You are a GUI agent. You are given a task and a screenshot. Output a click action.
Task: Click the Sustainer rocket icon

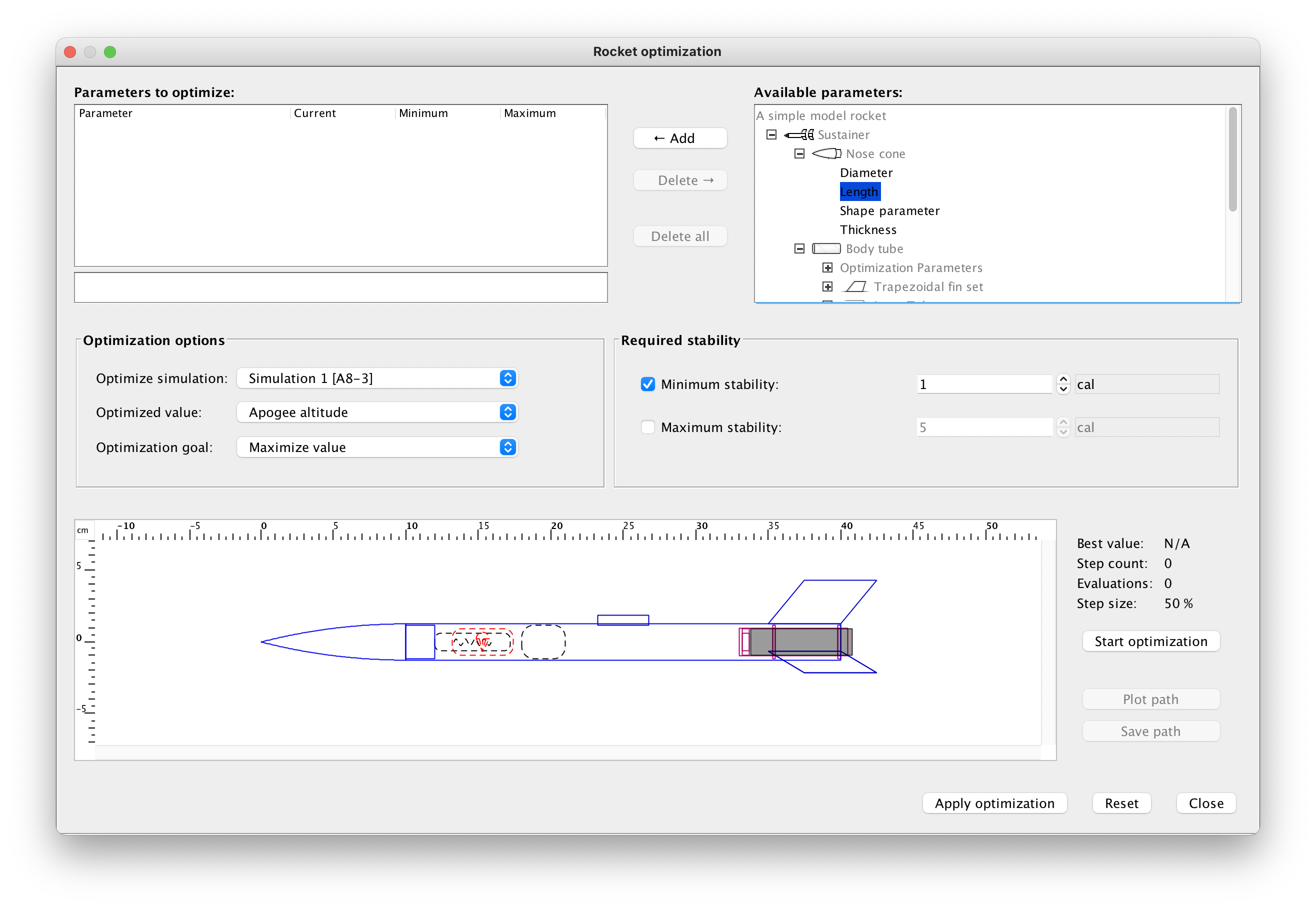click(x=798, y=135)
